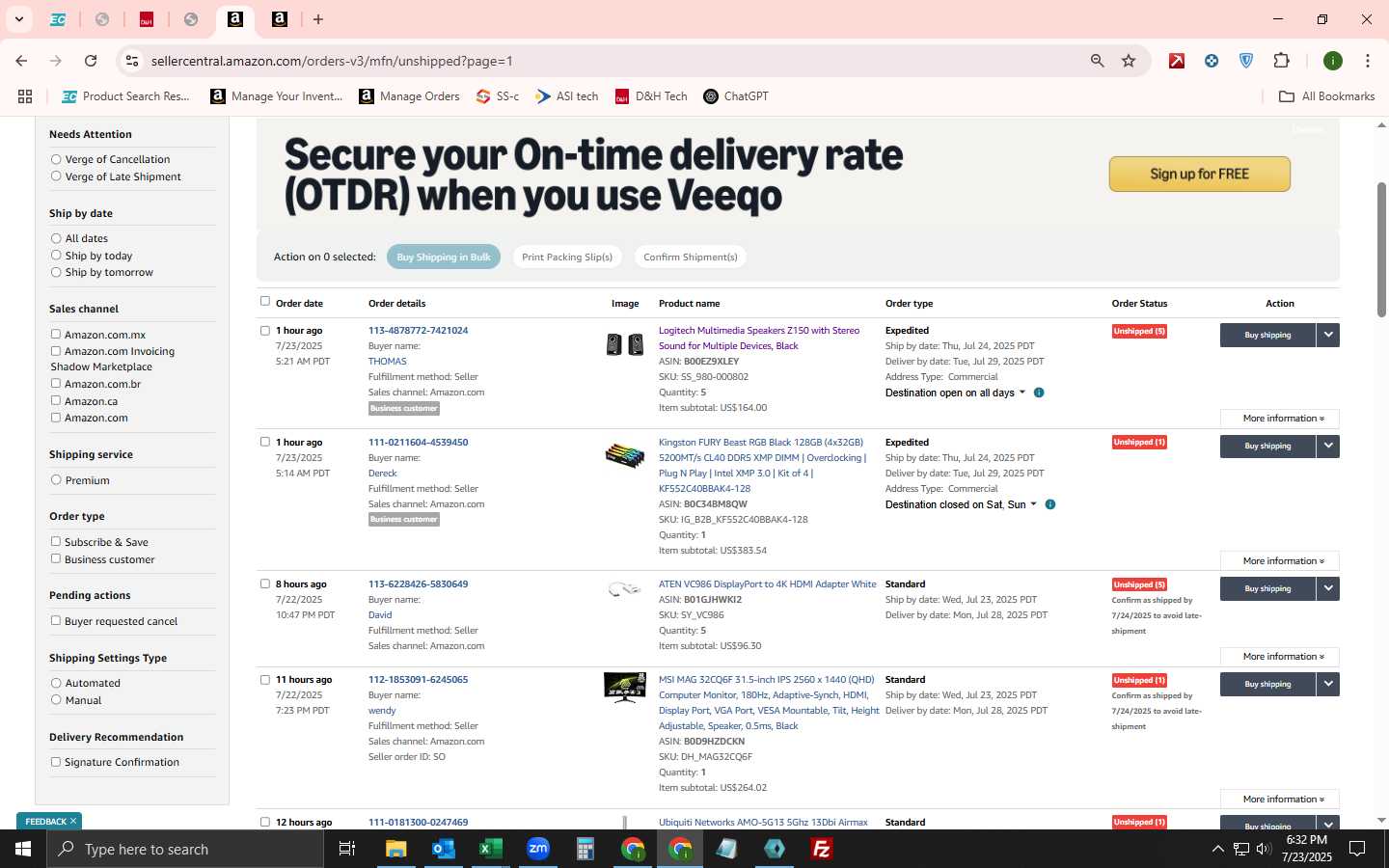Image resolution: width=1389 pixels, height=868 pixels.
Task: Click the blue shield extension icon
Action: (x=1246, y=61)
